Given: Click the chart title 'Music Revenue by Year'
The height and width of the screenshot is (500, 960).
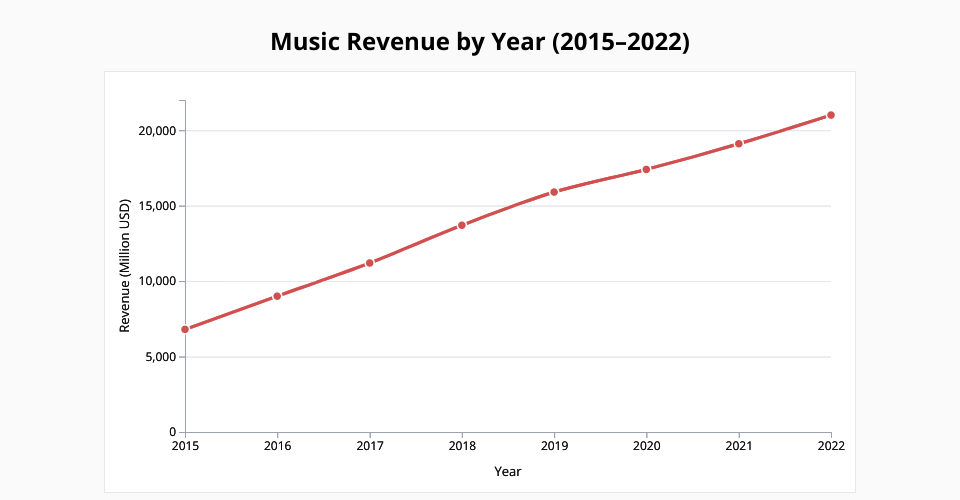Looking at the screenshot, I should (x=480, y=43).
